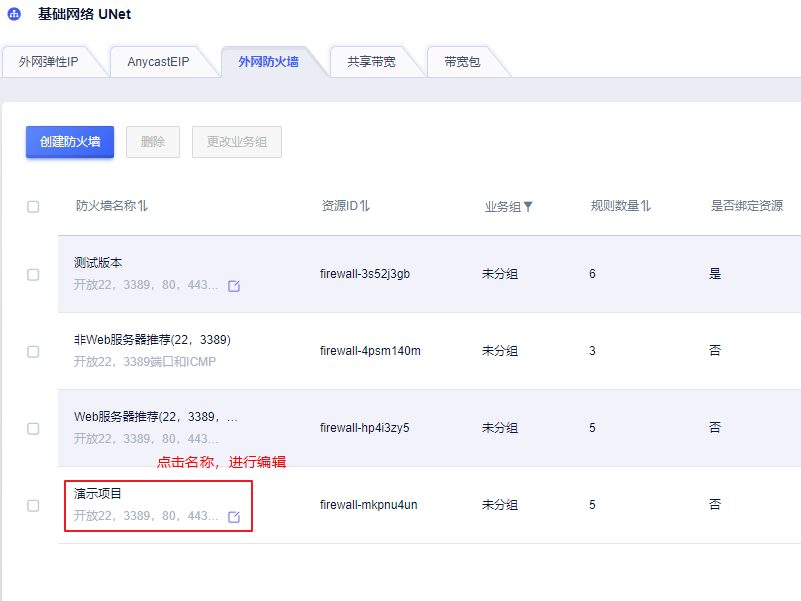Click remark text under 测试版本
The image size is (801, 601).
click(x=146, y=285)
